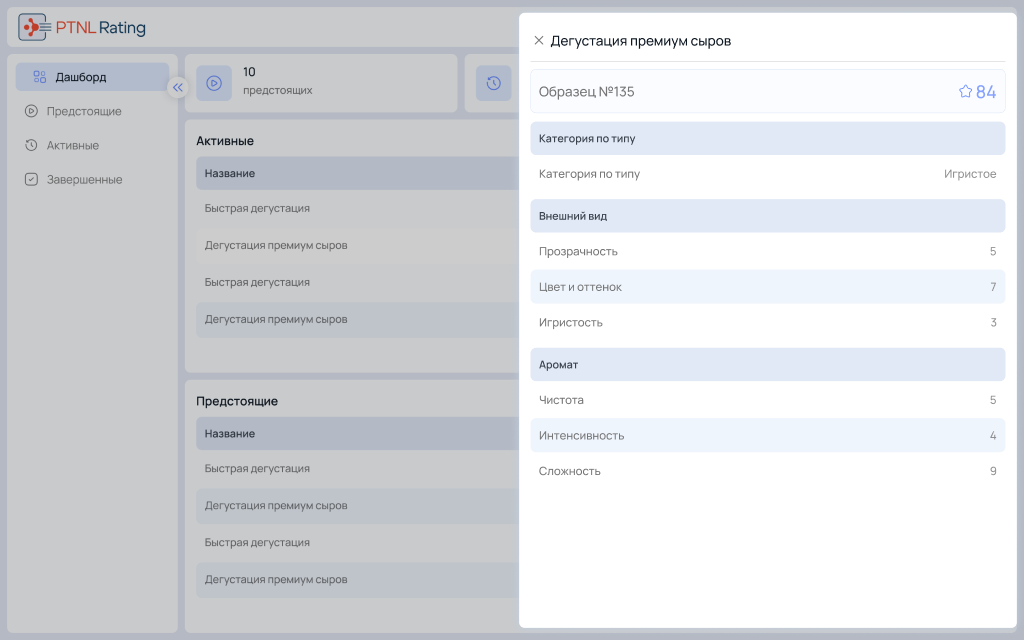Click the Активные clock icon in sidebar
This screenshot has height=640, width=1024.
(31, 145)
